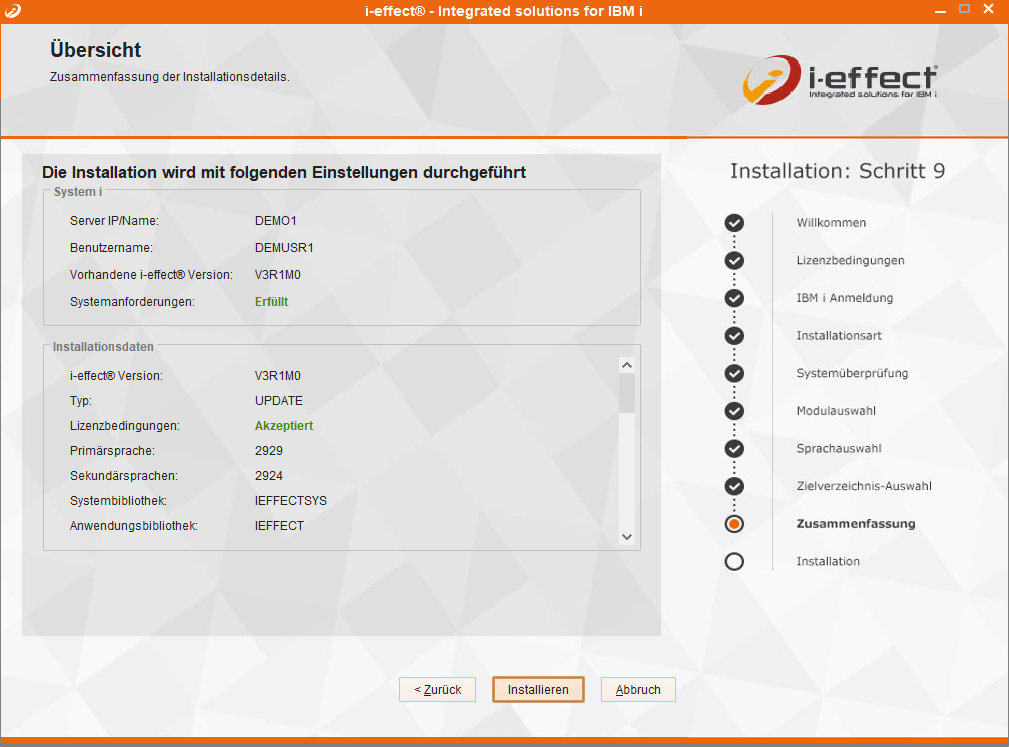Cancel setup with the Abbruch button

pos(638,690)
